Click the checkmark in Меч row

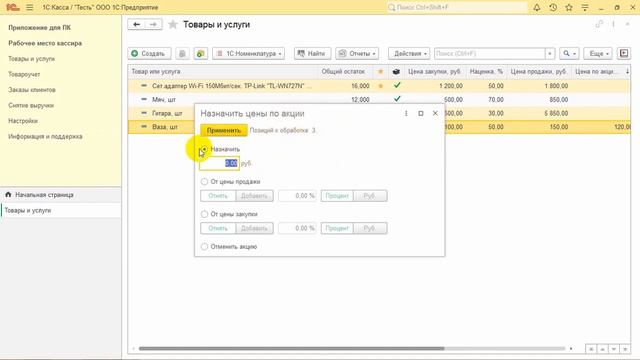pos(397,99)
